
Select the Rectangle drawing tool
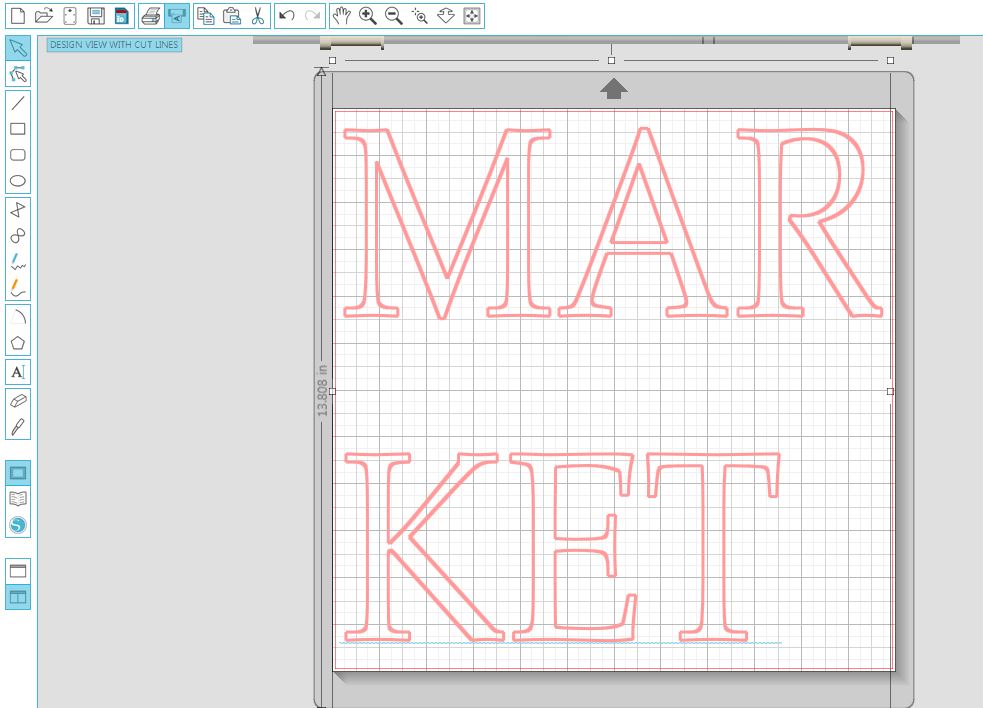point(18,129)
